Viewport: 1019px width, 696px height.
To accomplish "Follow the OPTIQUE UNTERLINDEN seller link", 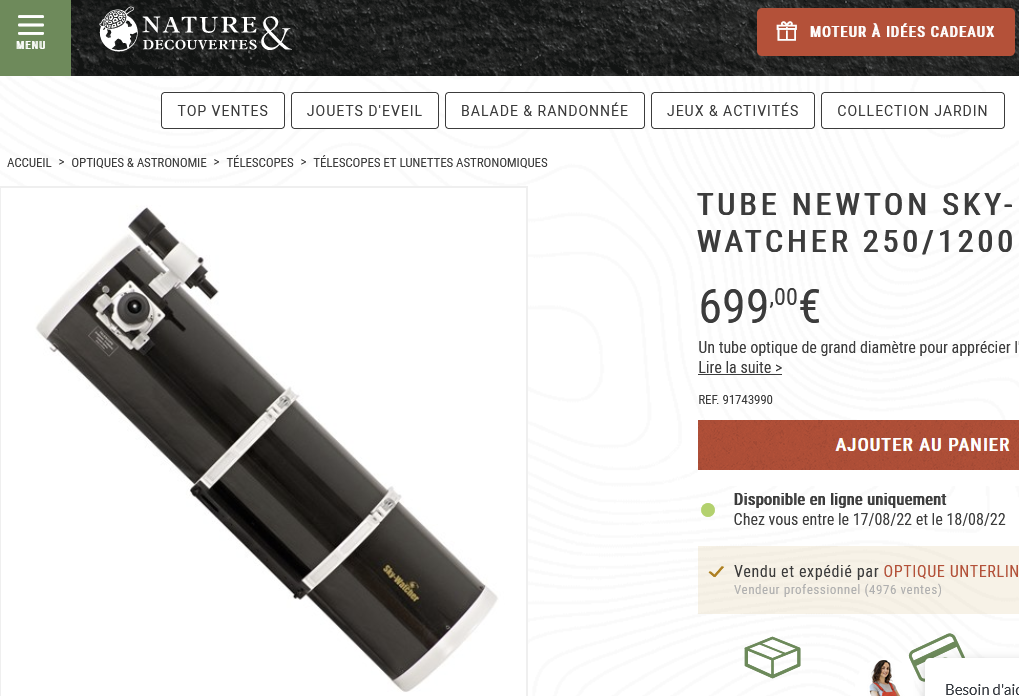I will (951, 571).
